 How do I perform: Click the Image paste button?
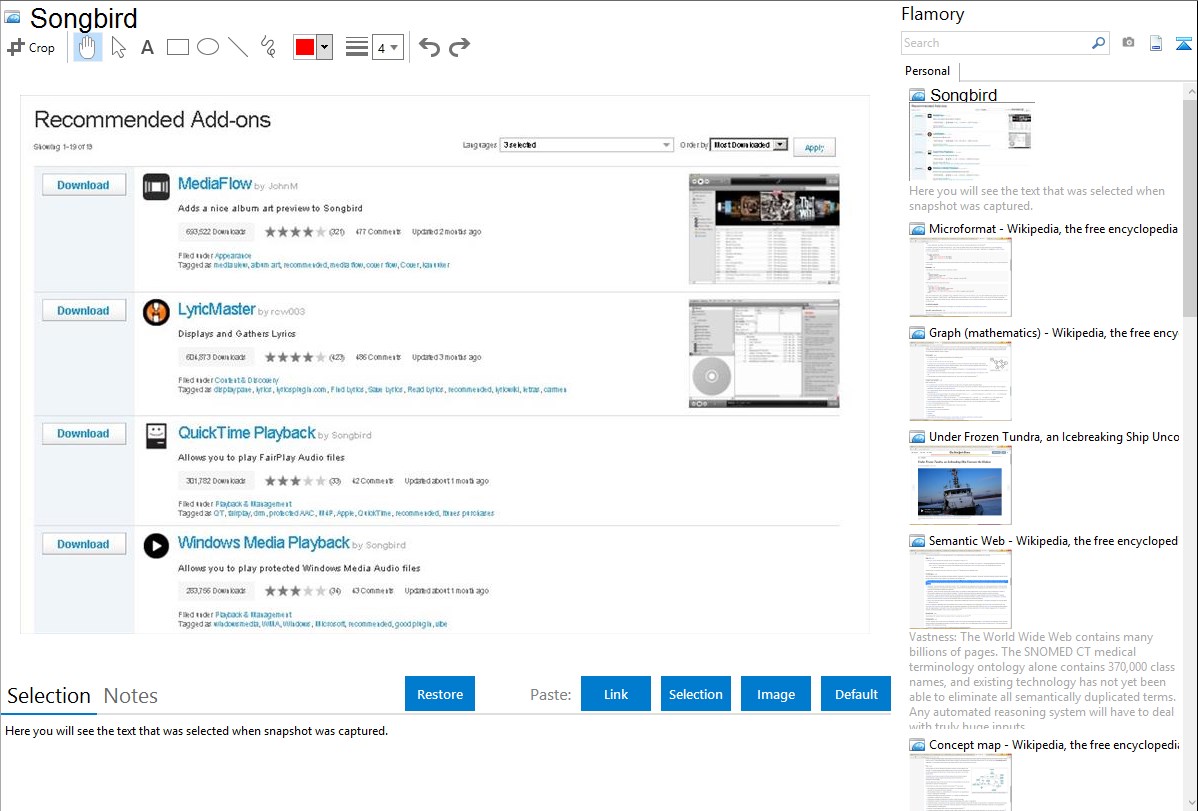point(775,694)
